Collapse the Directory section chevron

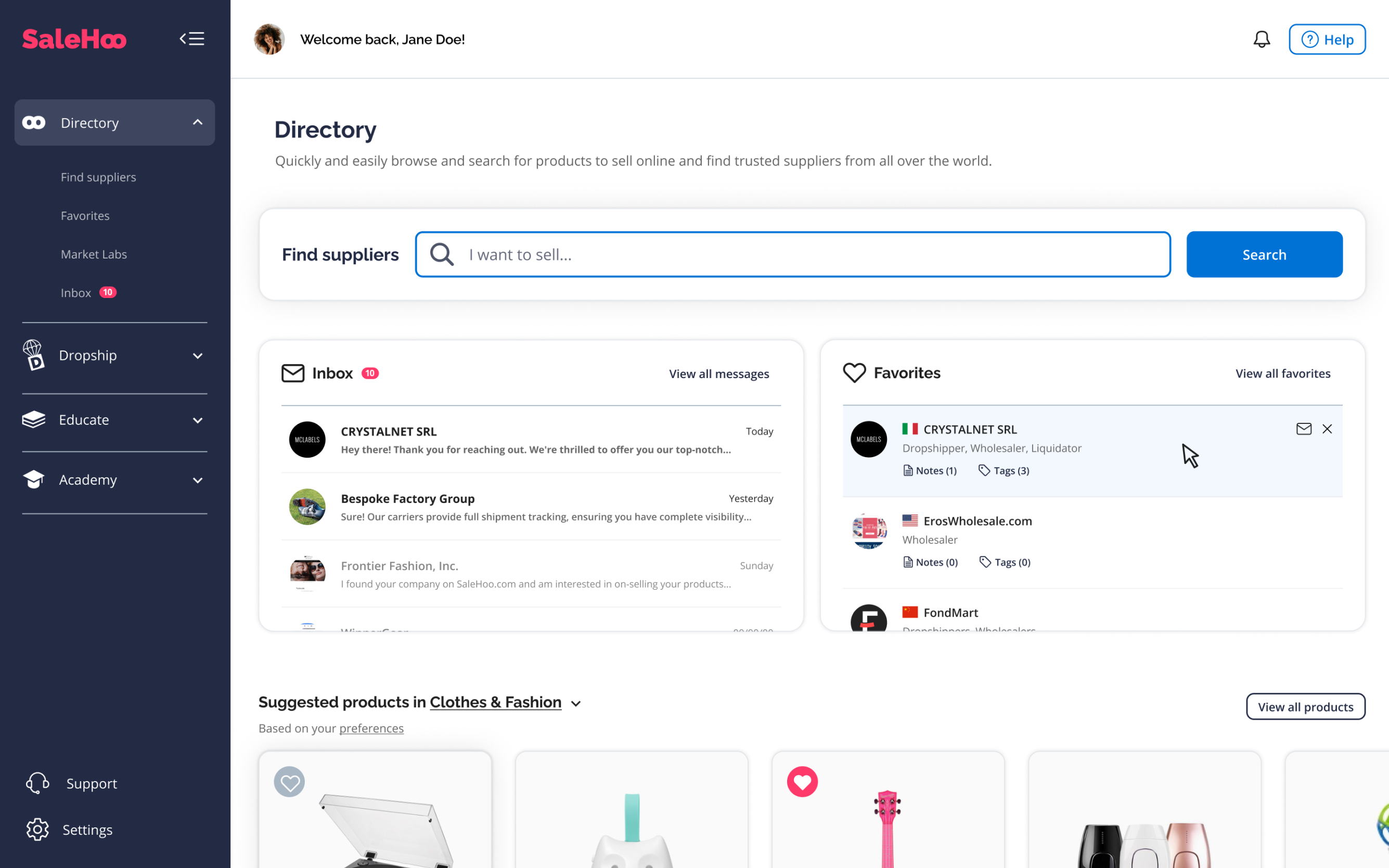[198, 122]
